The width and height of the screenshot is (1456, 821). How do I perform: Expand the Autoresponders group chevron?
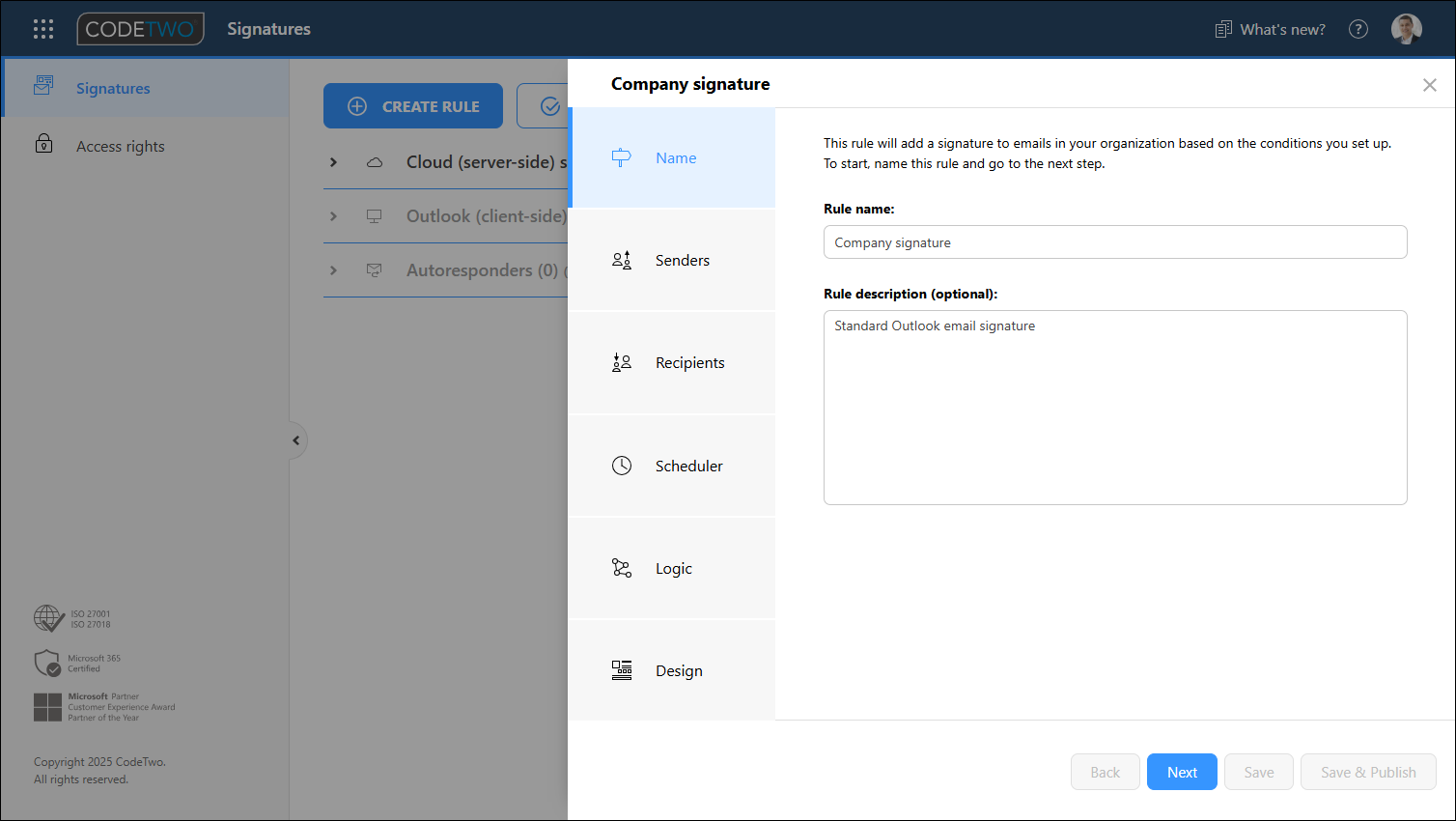point(333,270)
